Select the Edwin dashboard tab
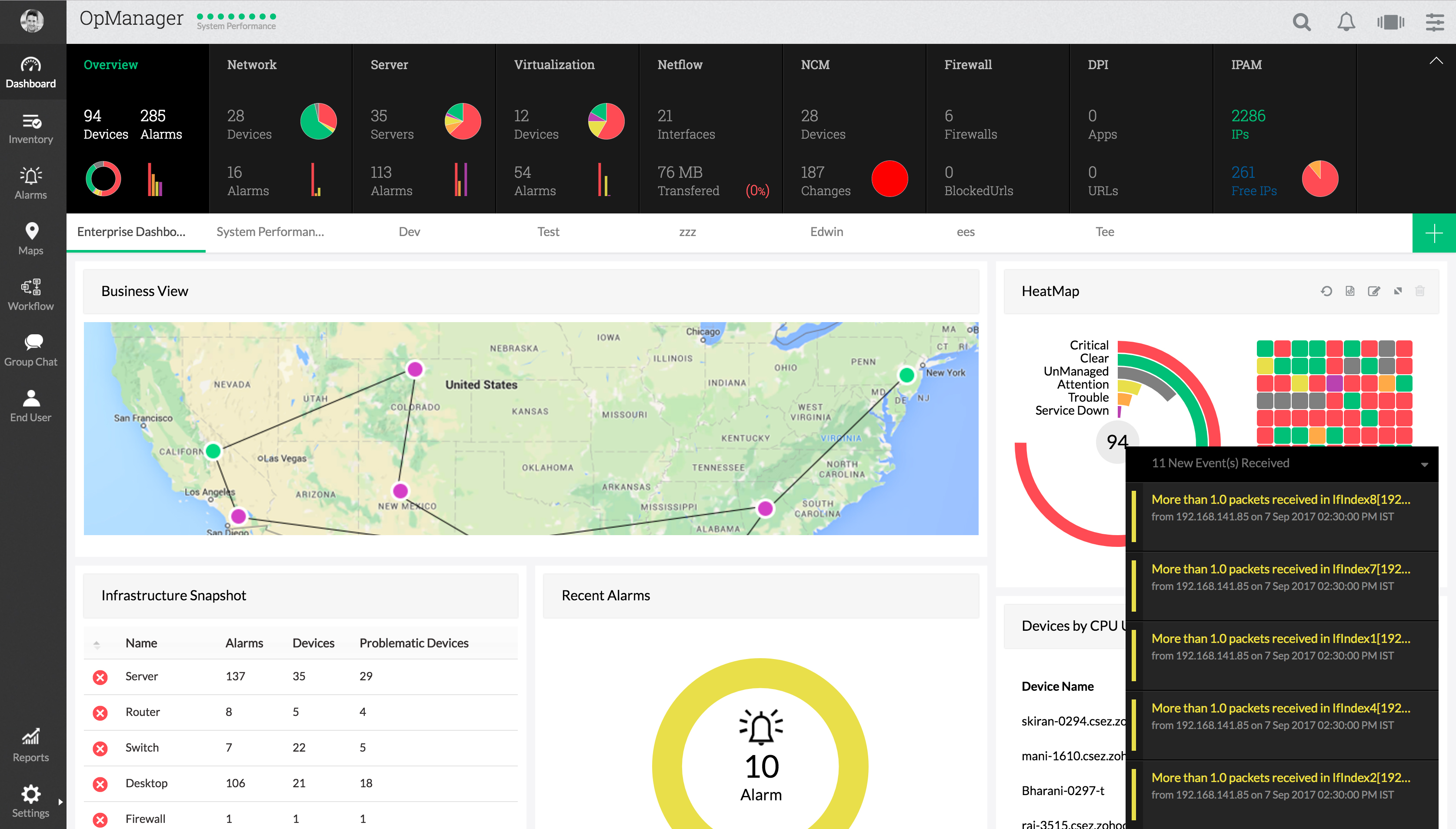This screenshot has width=1456, height=829. (x=826, y=232)
